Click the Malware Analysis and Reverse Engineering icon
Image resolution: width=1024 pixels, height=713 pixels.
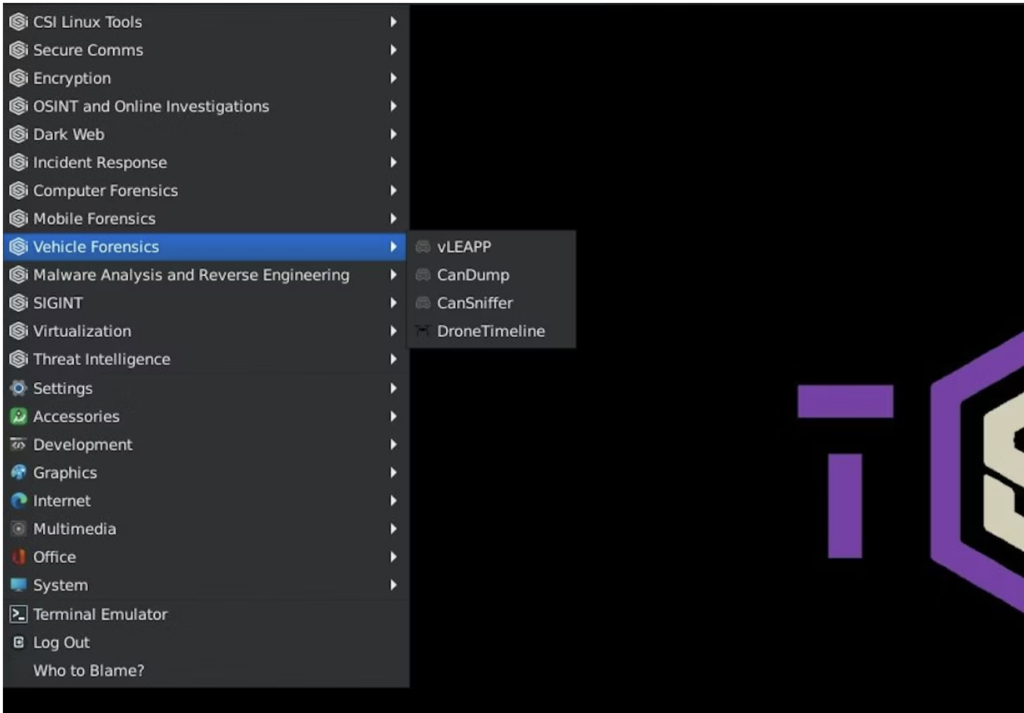18,275
